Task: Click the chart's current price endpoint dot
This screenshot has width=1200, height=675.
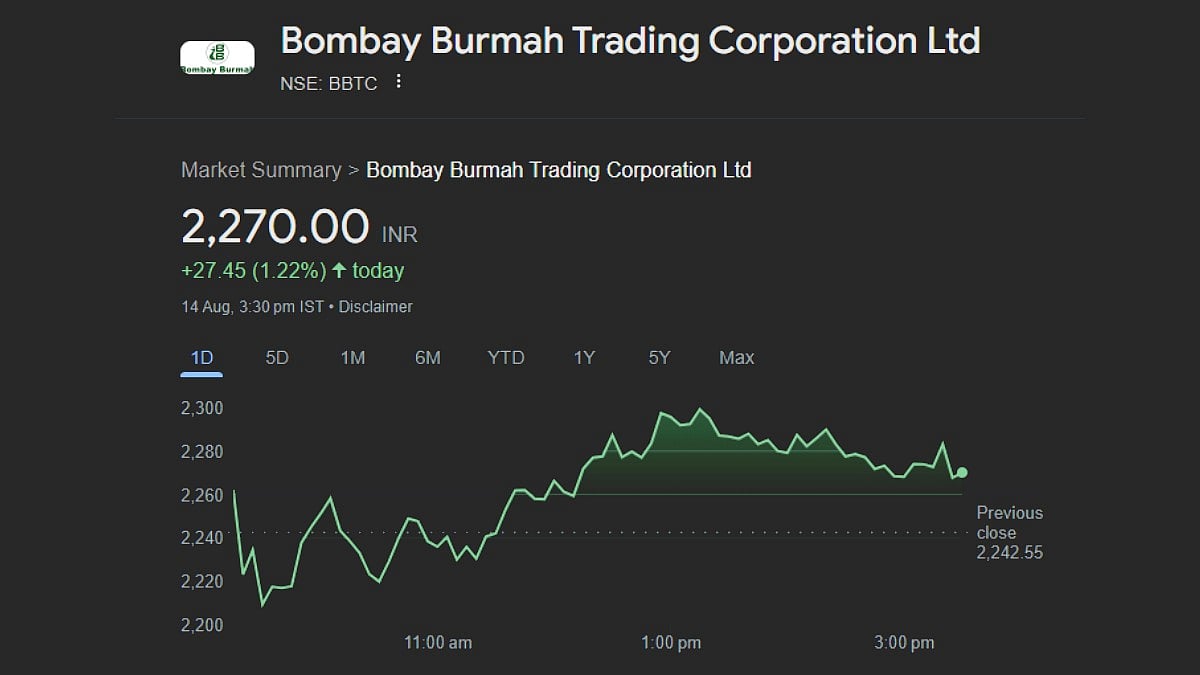Action: tap(962, 472)
